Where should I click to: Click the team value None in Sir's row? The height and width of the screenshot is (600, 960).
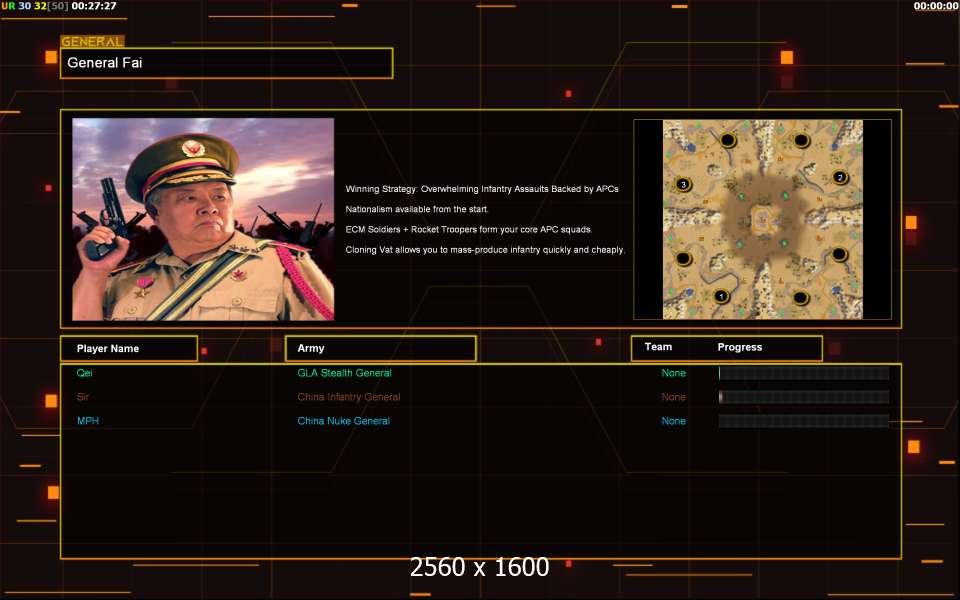673,397
